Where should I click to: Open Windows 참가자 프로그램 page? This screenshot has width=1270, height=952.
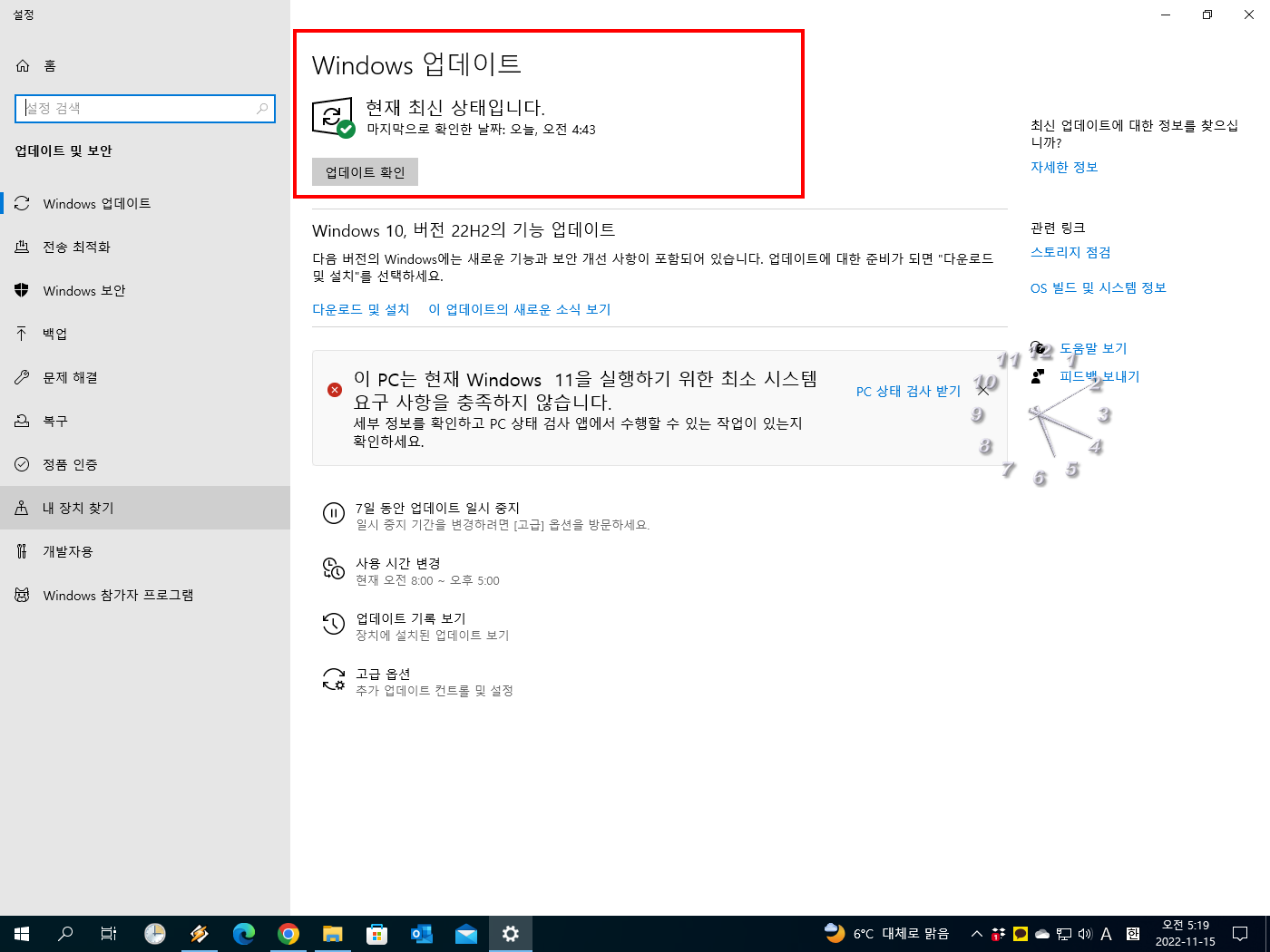coord(145,595)
